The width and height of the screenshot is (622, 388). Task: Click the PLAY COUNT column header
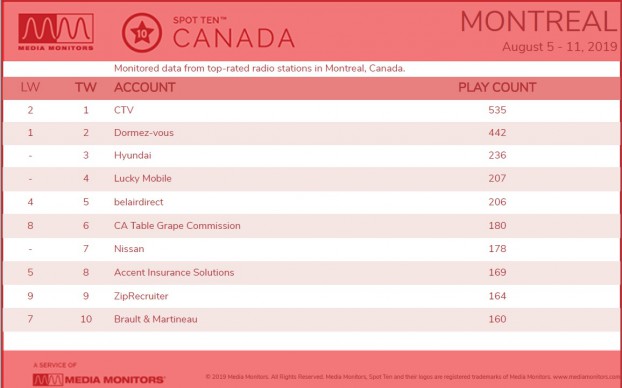tap(497, 87)
